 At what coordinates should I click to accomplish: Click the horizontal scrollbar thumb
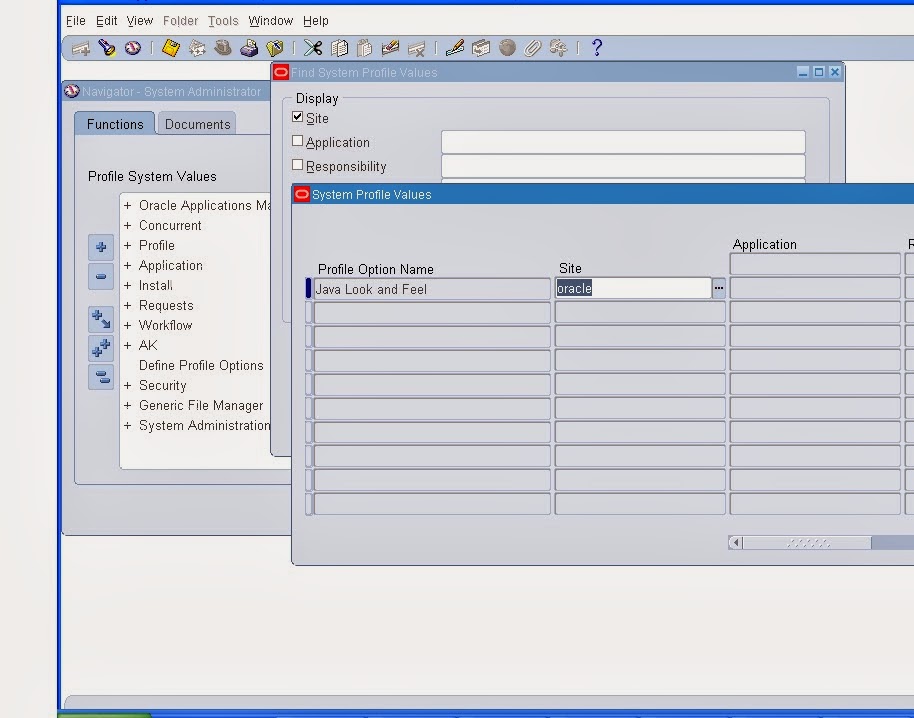(807, 543)
